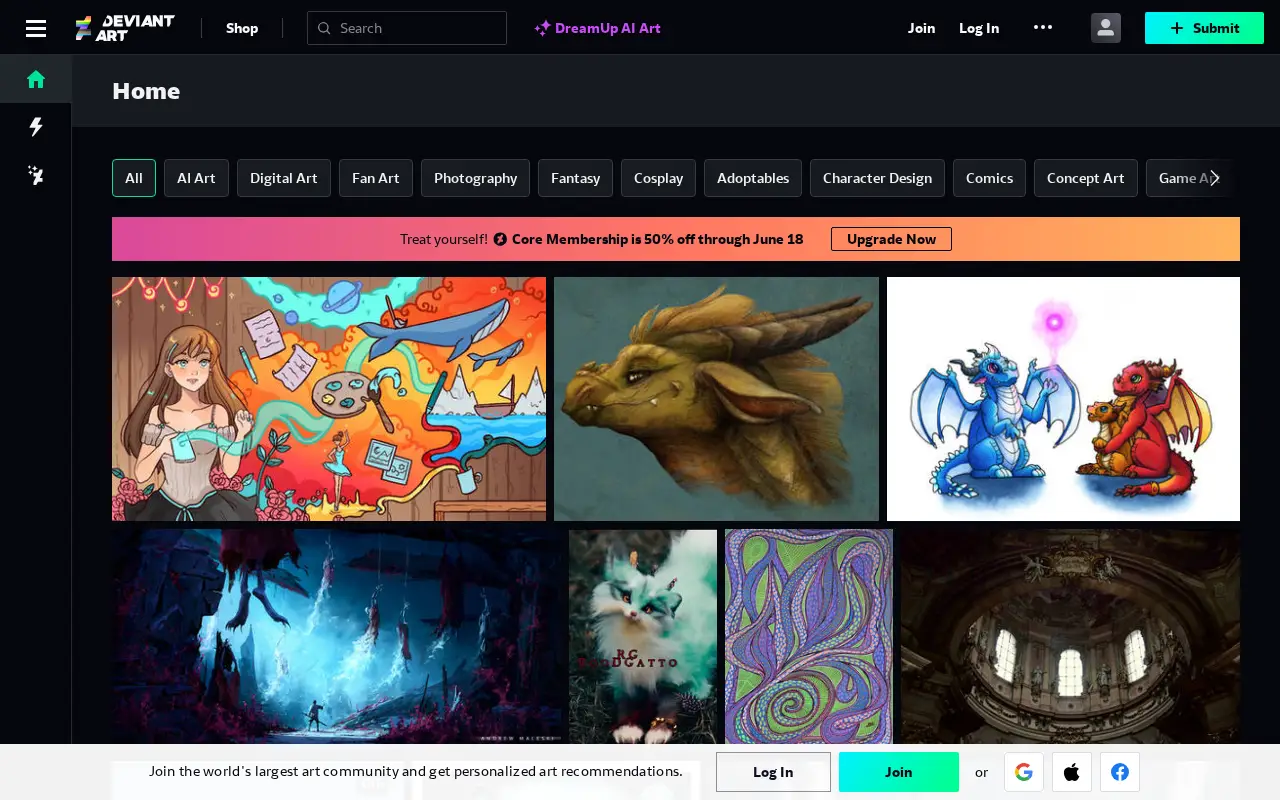Open the hamburger navigation menu
Image resolution: width=1280 pixels, height=800 pixels.
pos(36,28)
